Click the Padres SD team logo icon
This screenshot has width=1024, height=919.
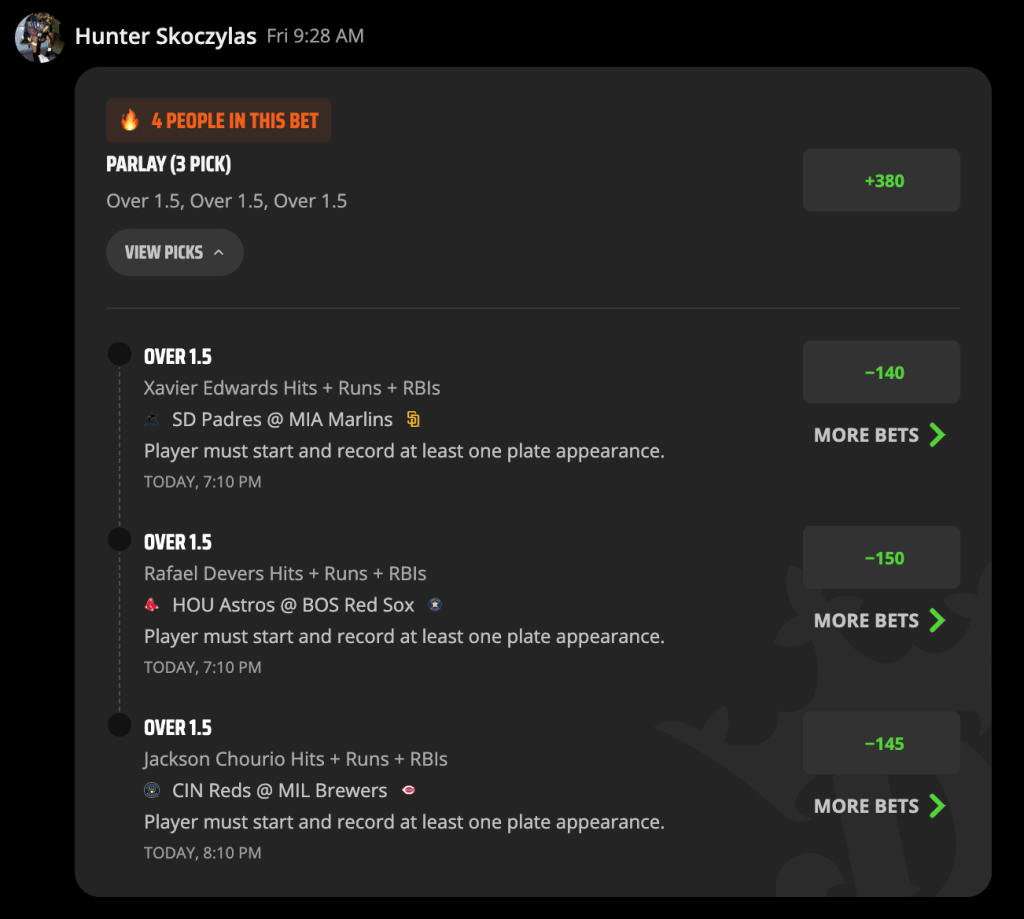coord(413,419)
